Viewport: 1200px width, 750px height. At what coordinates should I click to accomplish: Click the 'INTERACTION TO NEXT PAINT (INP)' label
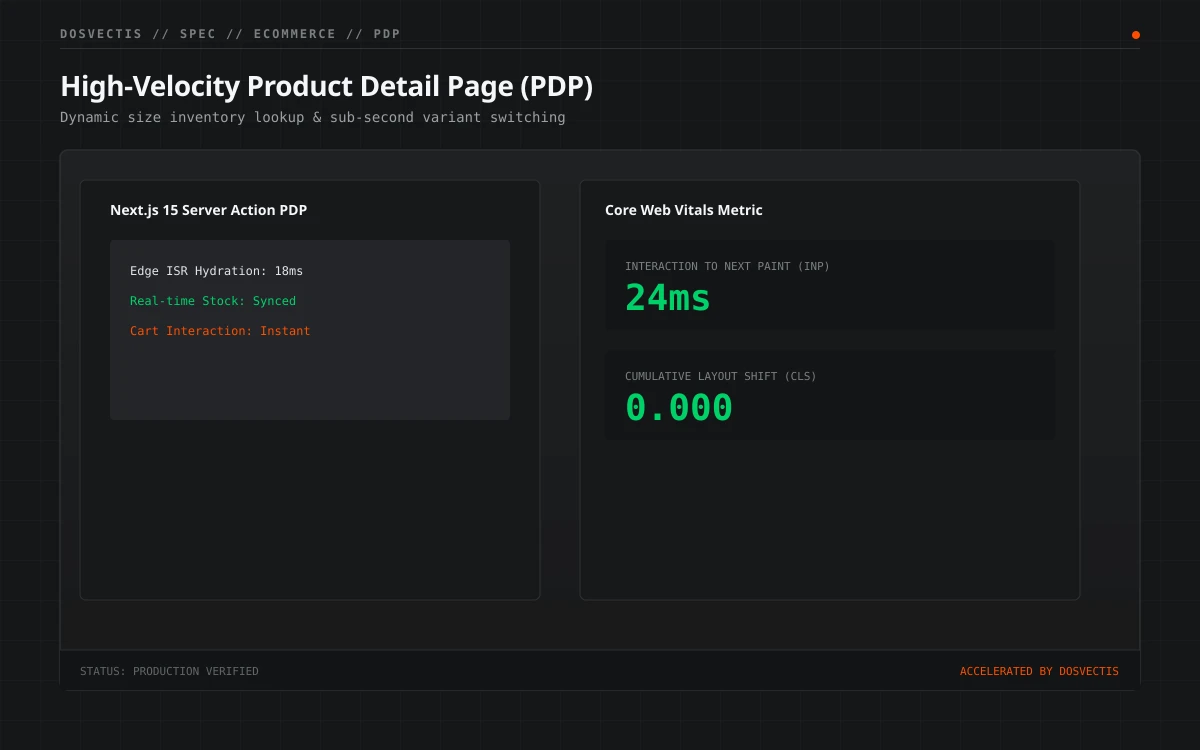tap(727, 266)
